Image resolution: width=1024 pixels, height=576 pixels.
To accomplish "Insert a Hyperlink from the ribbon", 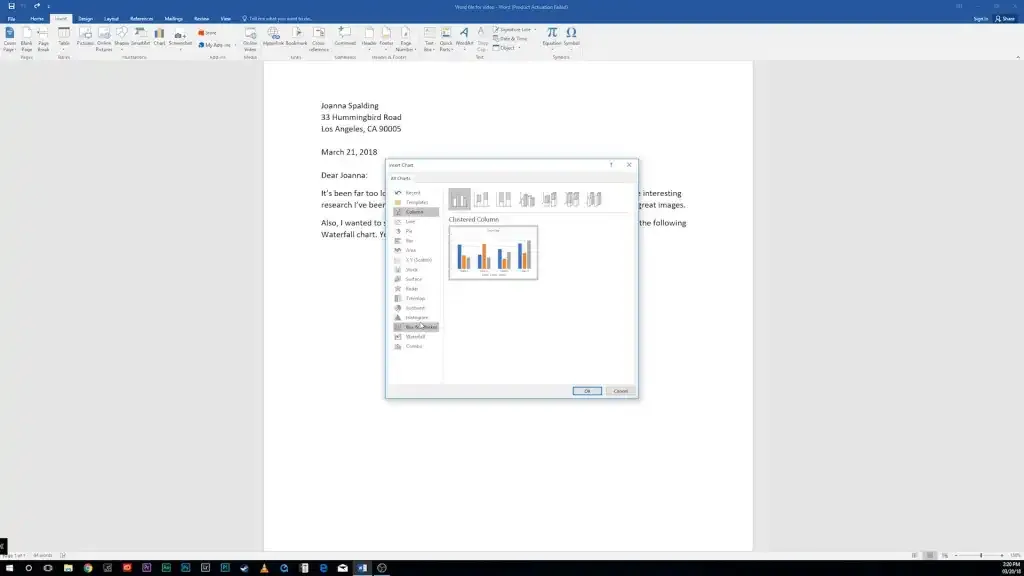I will click(x=272, y=37).
